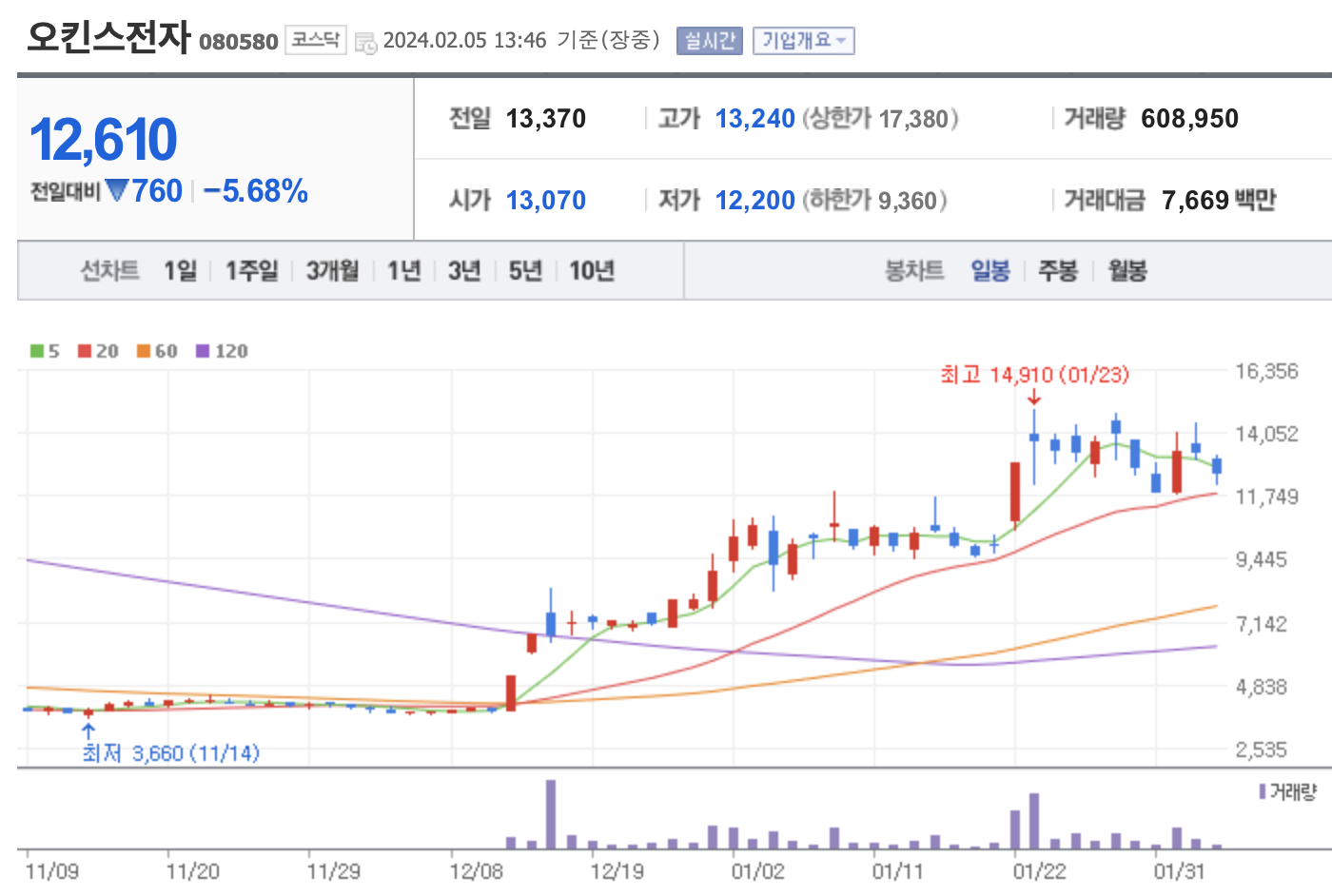Click the 실시간 real-time button

tap(710, 41)
